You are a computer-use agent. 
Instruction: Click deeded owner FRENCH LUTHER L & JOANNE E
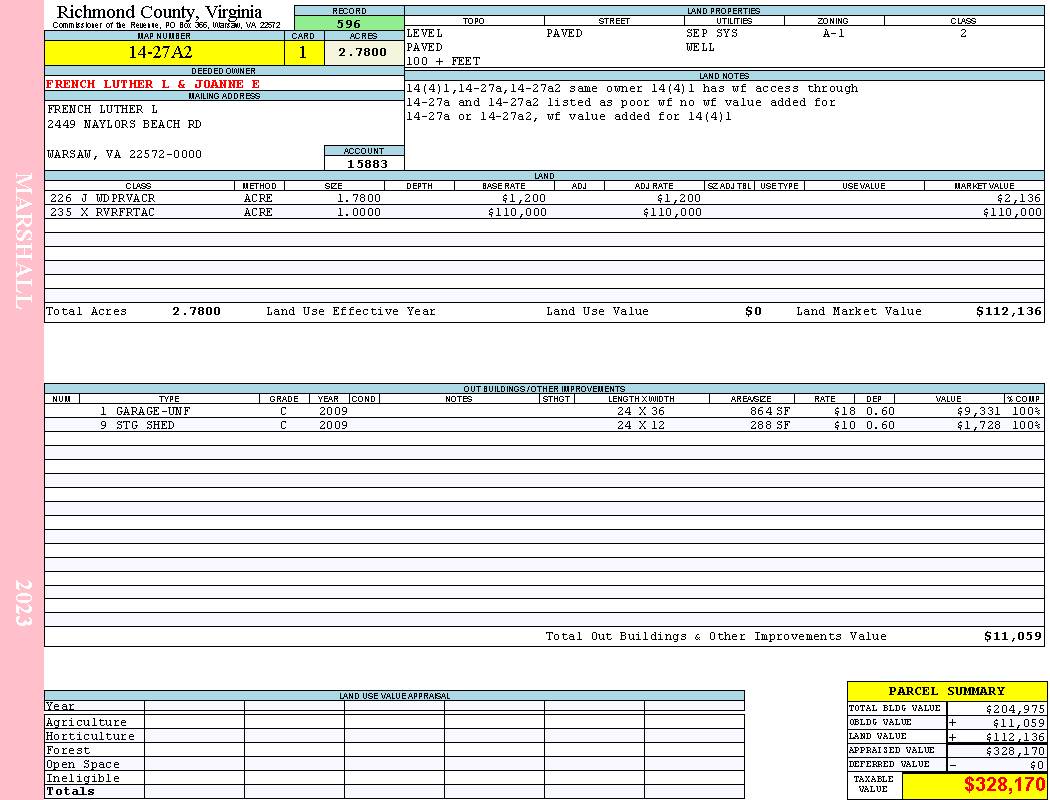pos(153,84)
